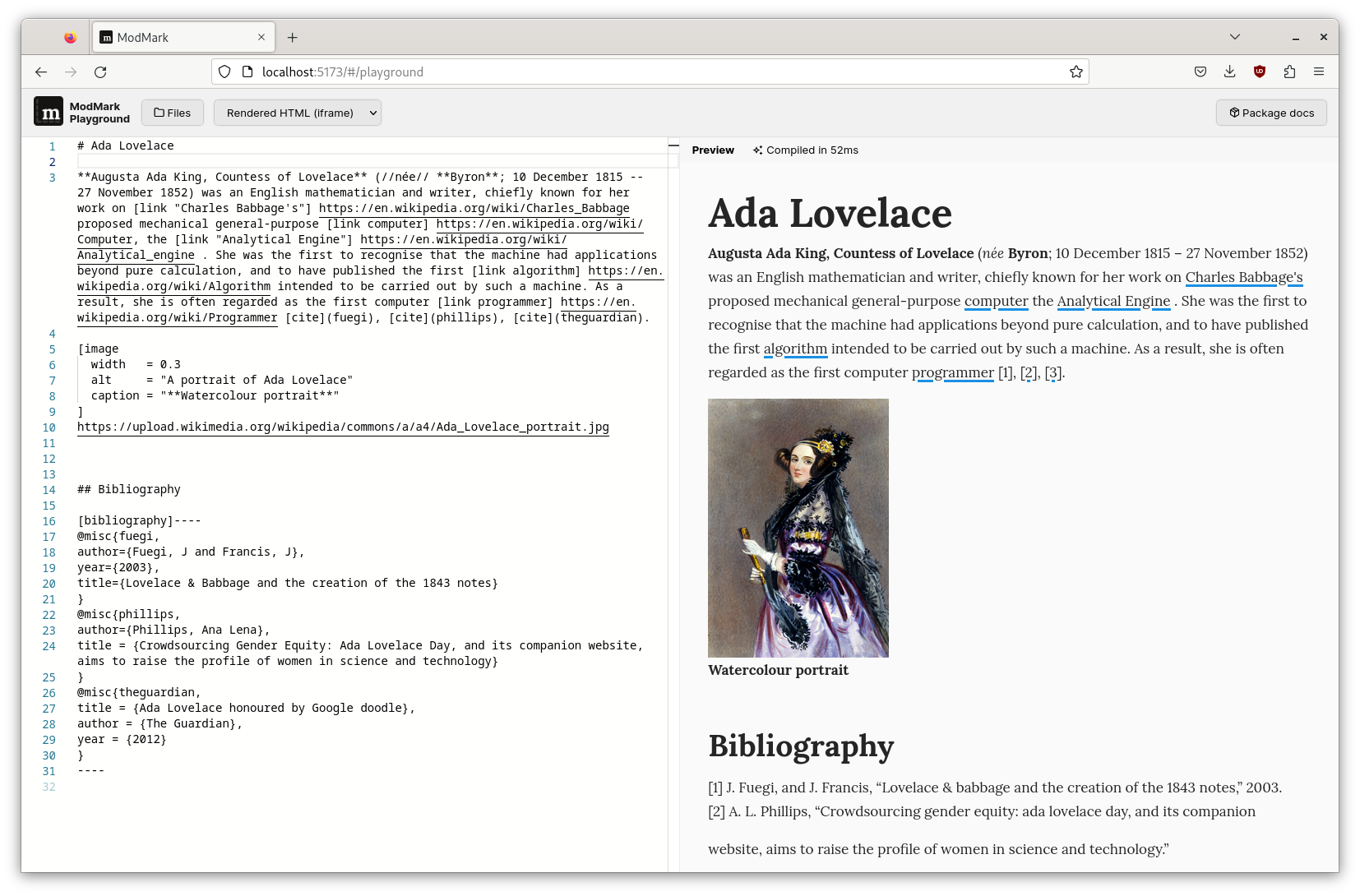
Task: Click citation [3] in the preview paragraph
Action: (x=1053, y=372)
